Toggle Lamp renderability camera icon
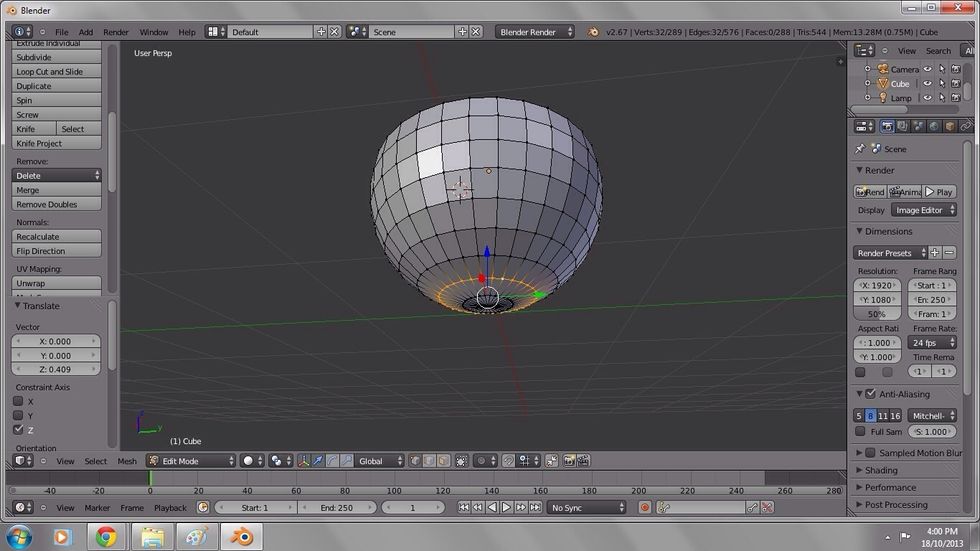This screenshot has height=551, width=980. (956, 97)
